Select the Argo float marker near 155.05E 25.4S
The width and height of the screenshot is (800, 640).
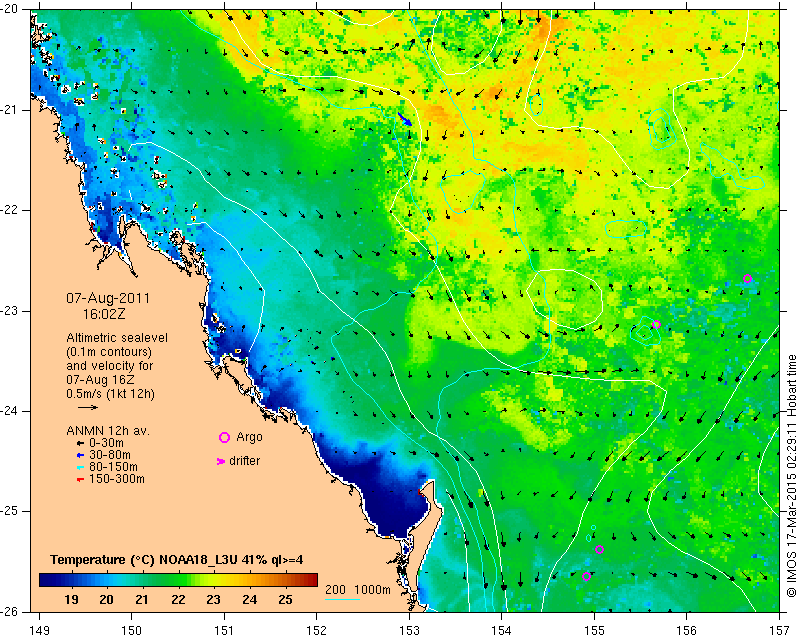click(x=599, y=549)
